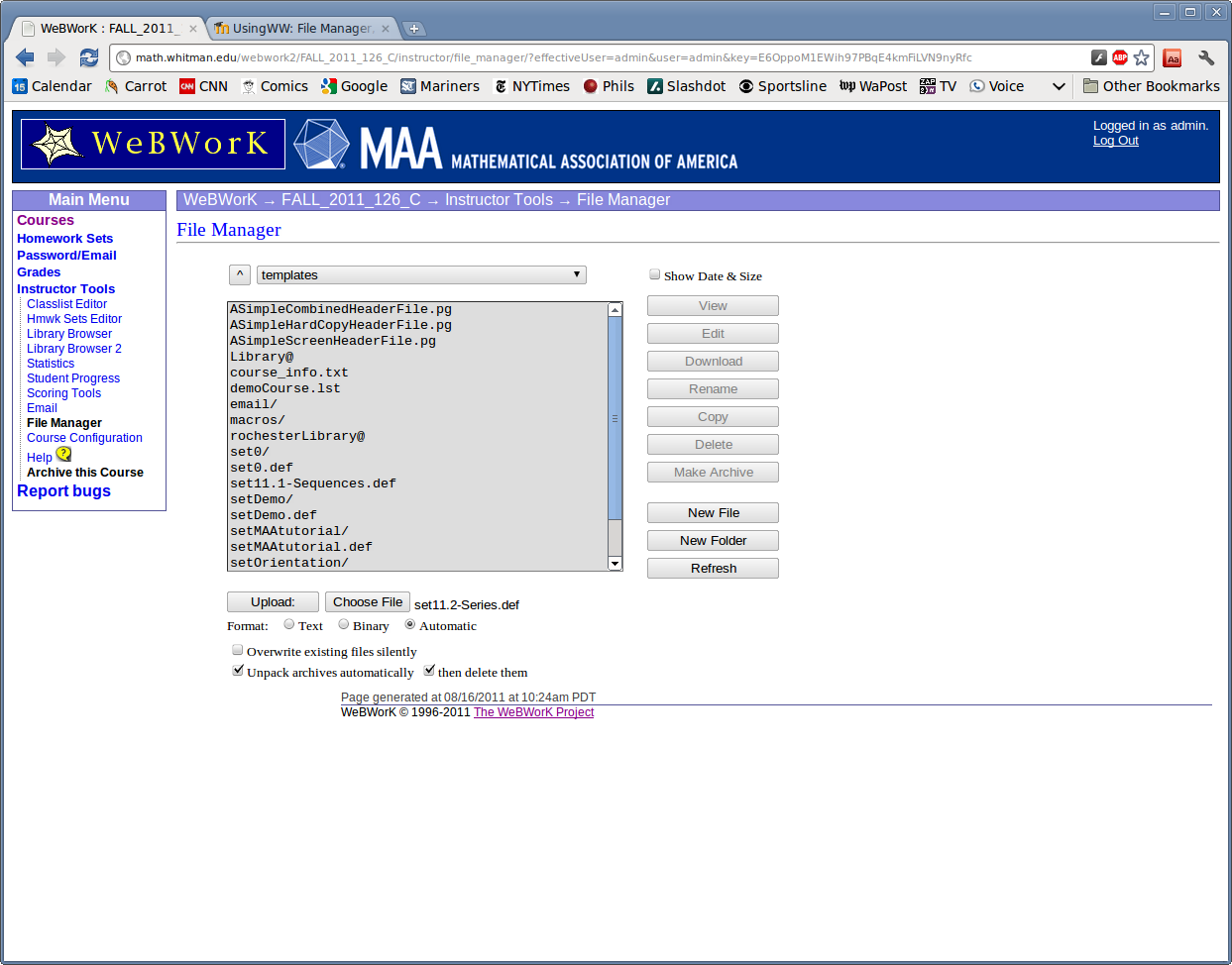This screenshot has height=965, width=1232.
Task: Click Report bugs link
Action: tap(63, 491)
